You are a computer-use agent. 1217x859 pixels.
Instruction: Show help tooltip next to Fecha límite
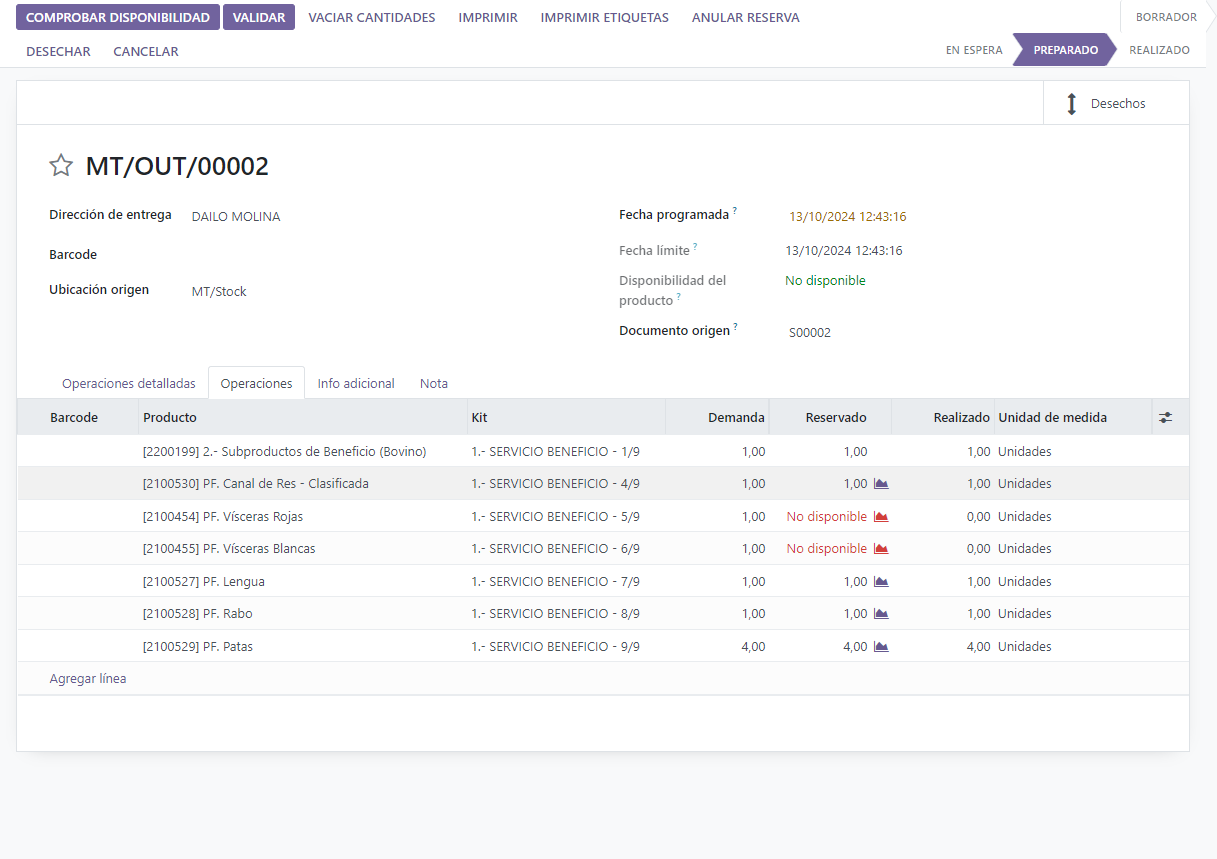click(x=696, y=247)
